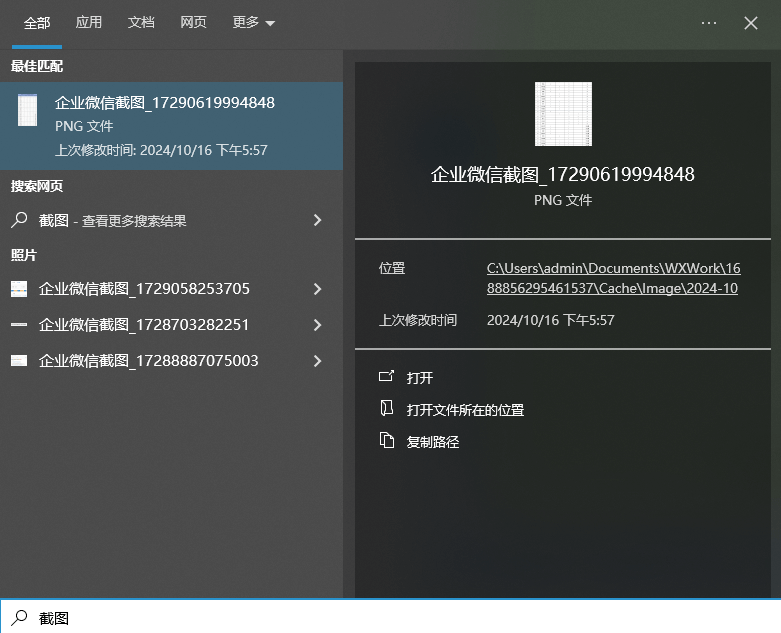Click the folder location icon
The image size is (781, 633).
[387, 408]
